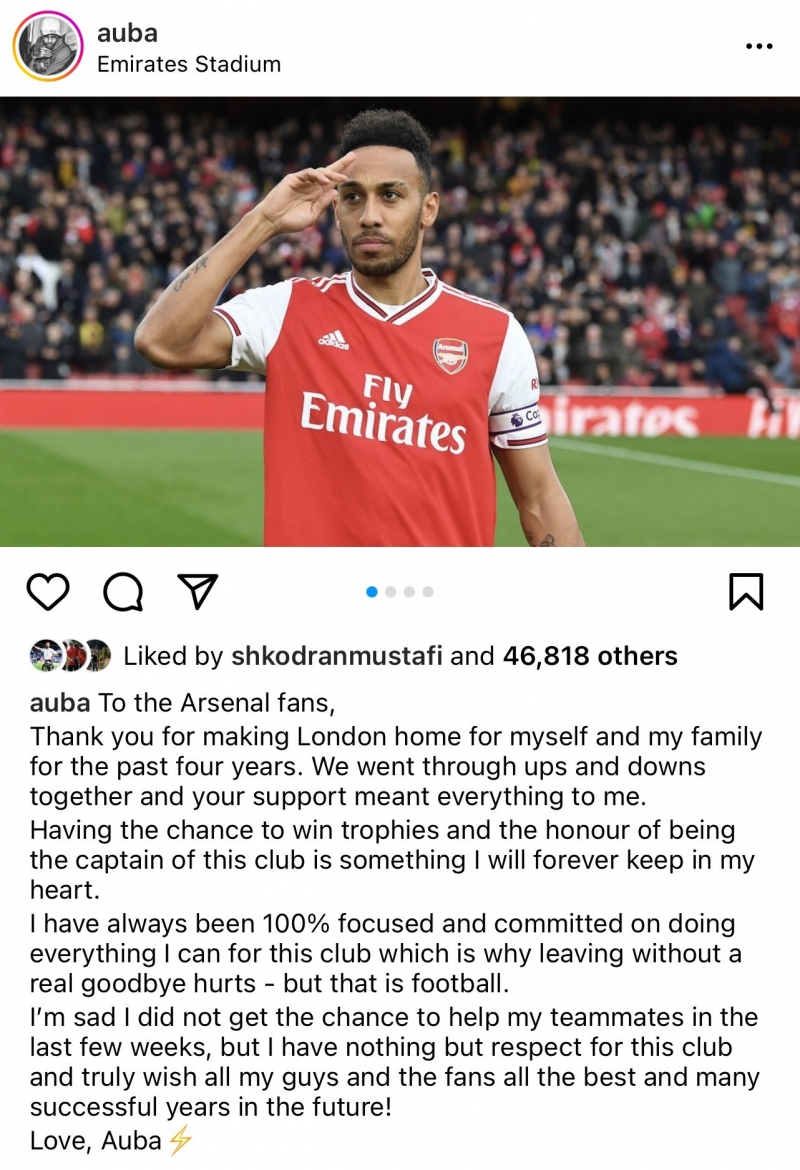
Task: Open the story-ringed profile picture in the header
Action: click(x=48, y=46)
